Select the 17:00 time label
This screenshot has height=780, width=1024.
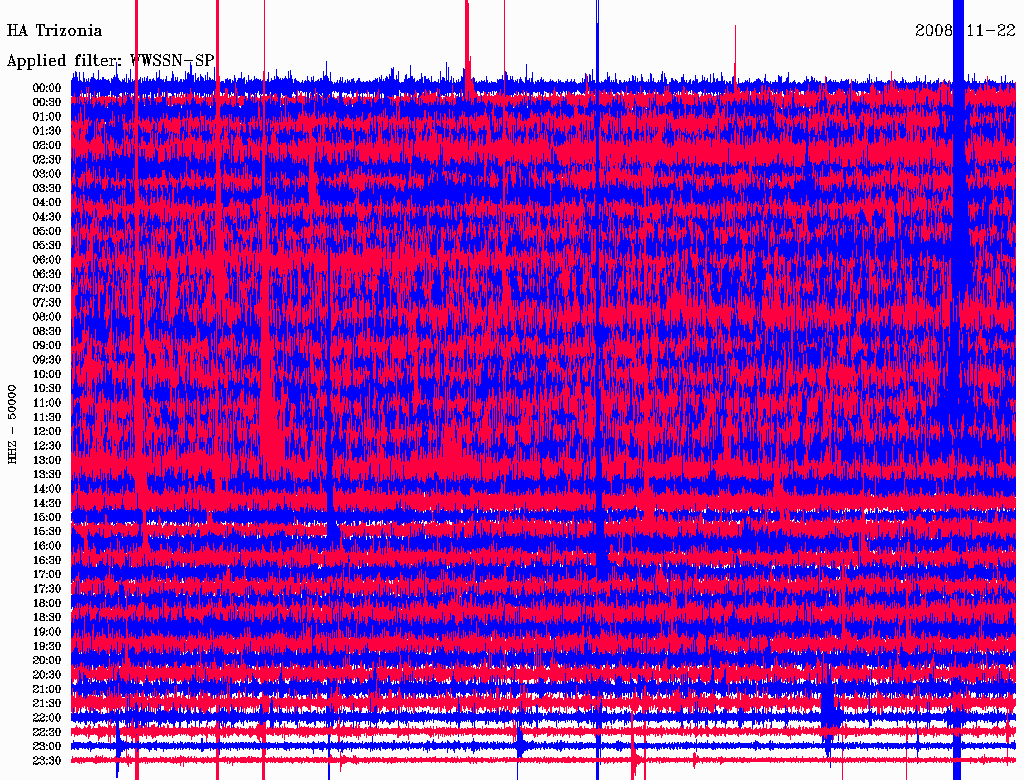(x=47, y=574)
